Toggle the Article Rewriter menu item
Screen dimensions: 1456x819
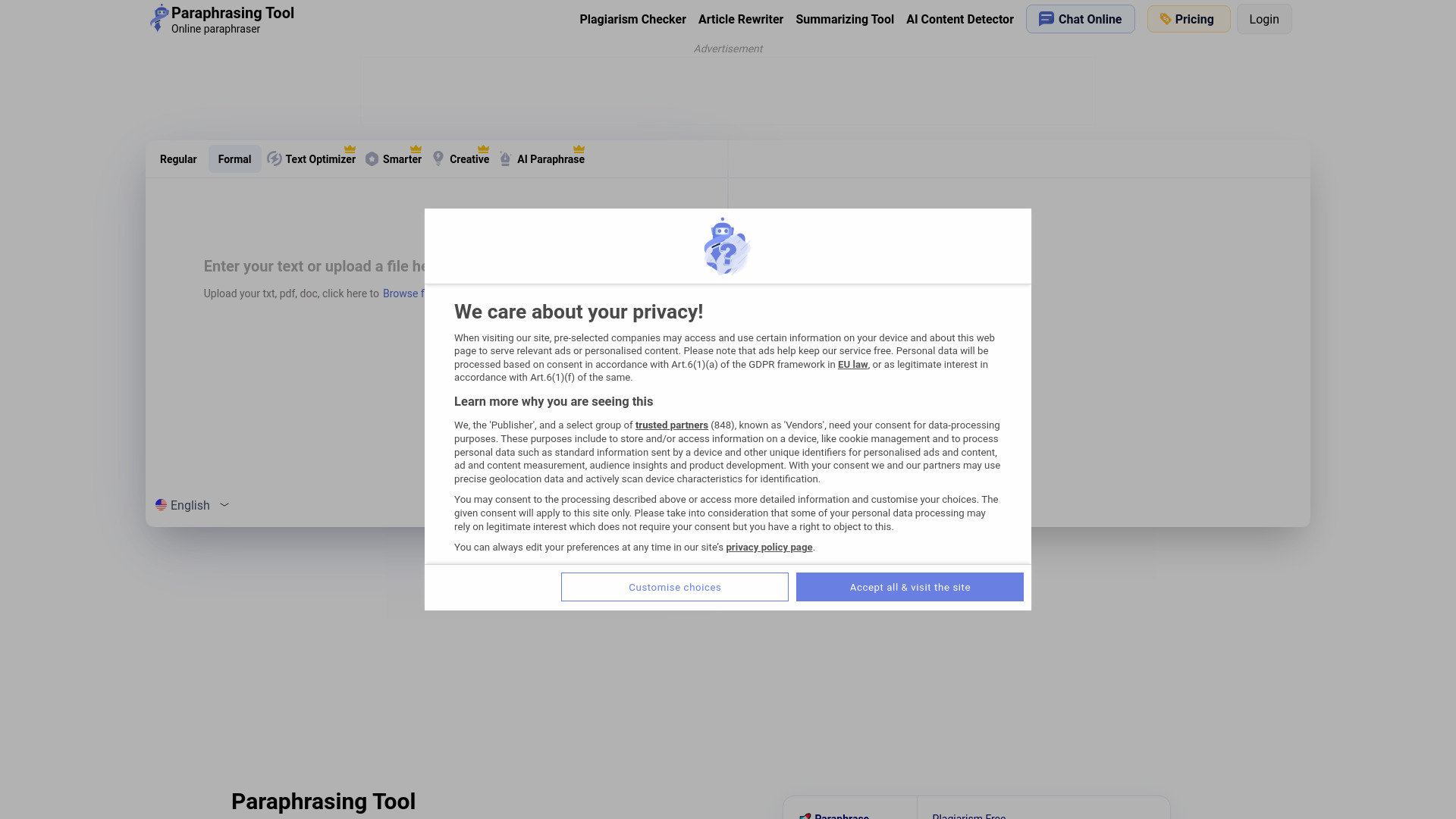point(740,19)
